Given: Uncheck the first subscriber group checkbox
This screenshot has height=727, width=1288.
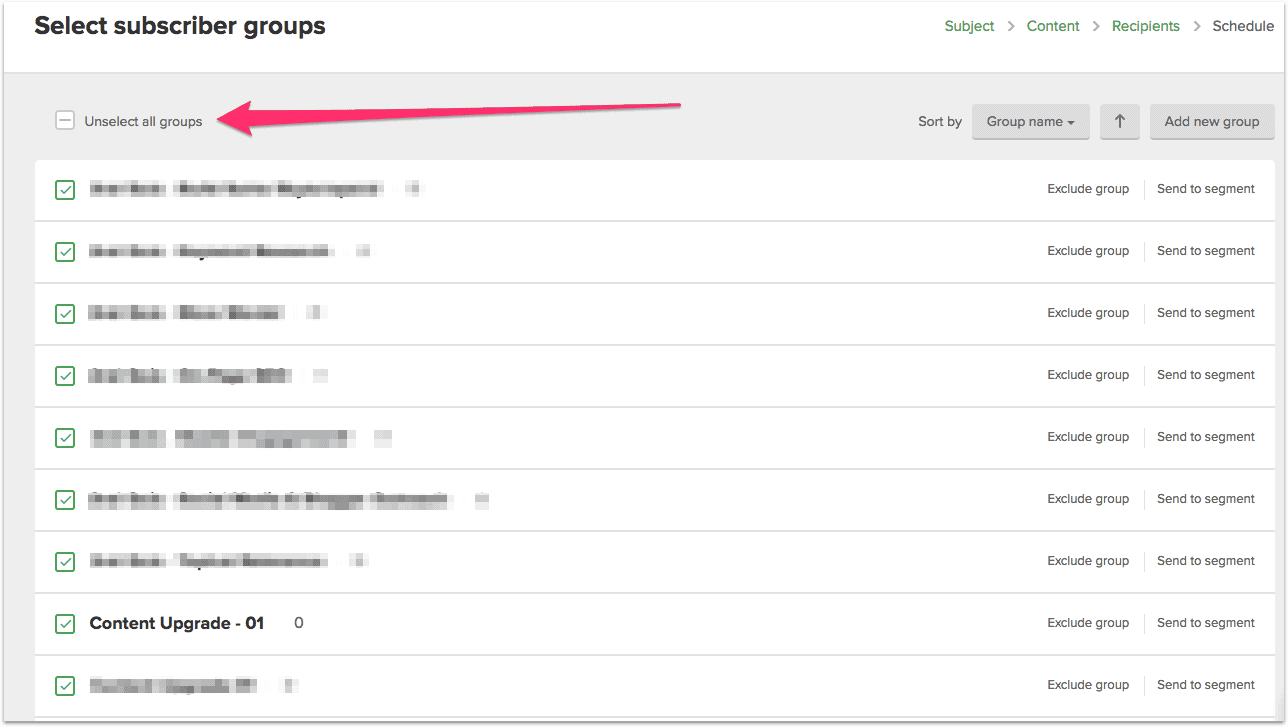Looking at the screenshot, I should (65, 190).
